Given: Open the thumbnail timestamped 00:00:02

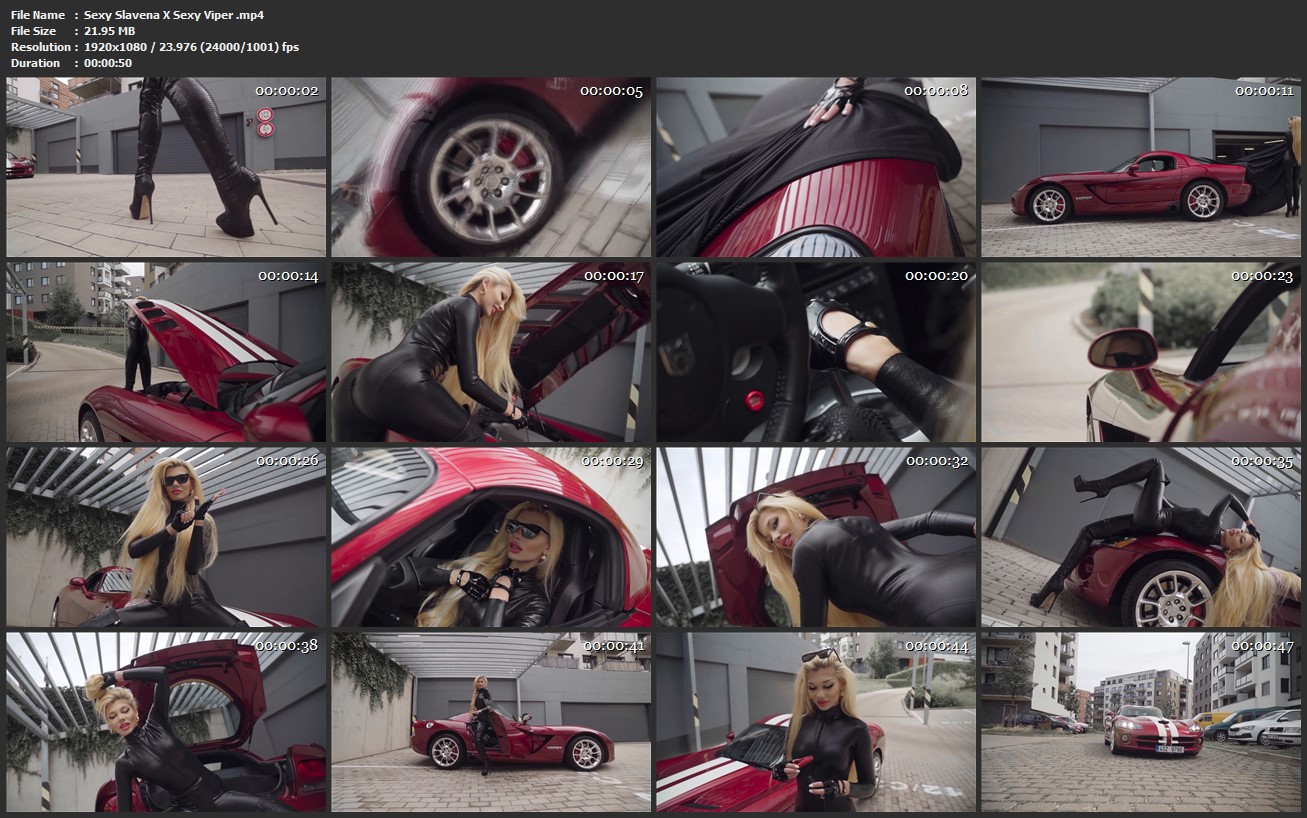Looking at the screenshot, I should coord(166,167).
